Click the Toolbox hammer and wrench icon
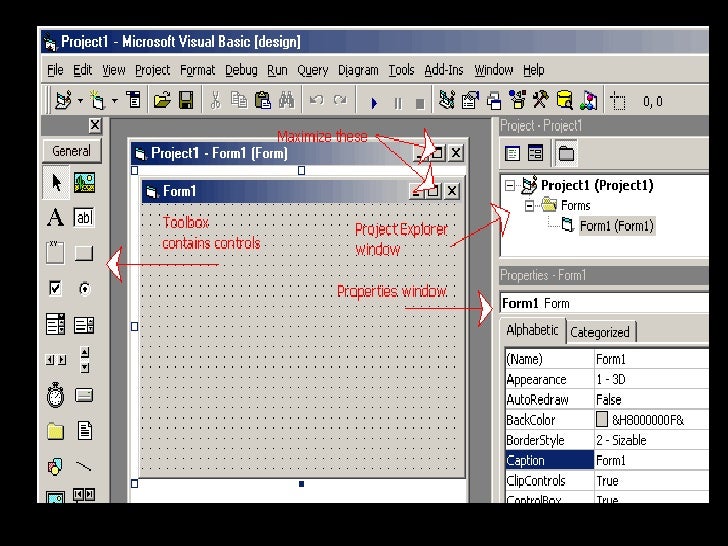Viewport: 728px width, 546px height. point(540,100)
